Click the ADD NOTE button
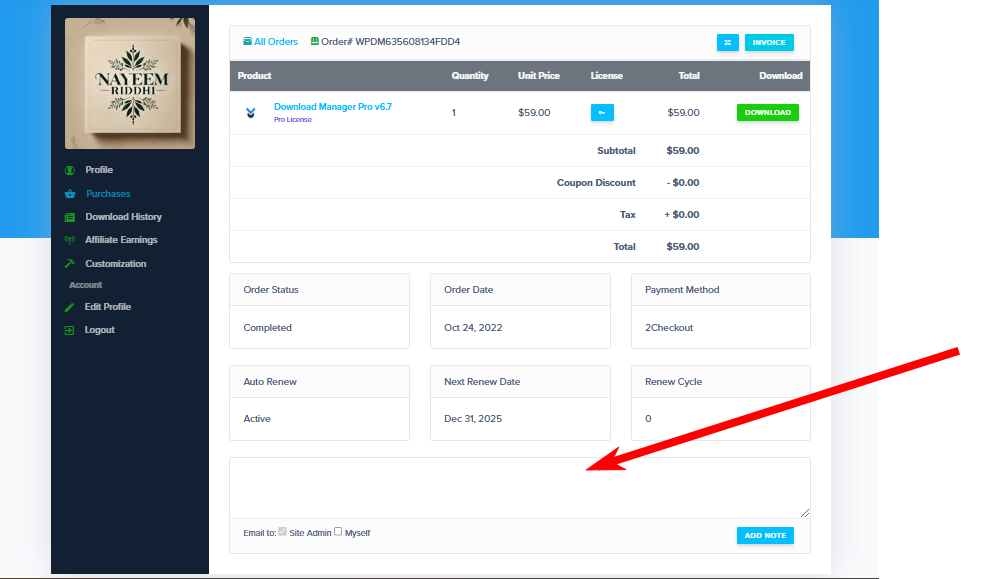The image size is (985, 579). pos(765,536)
